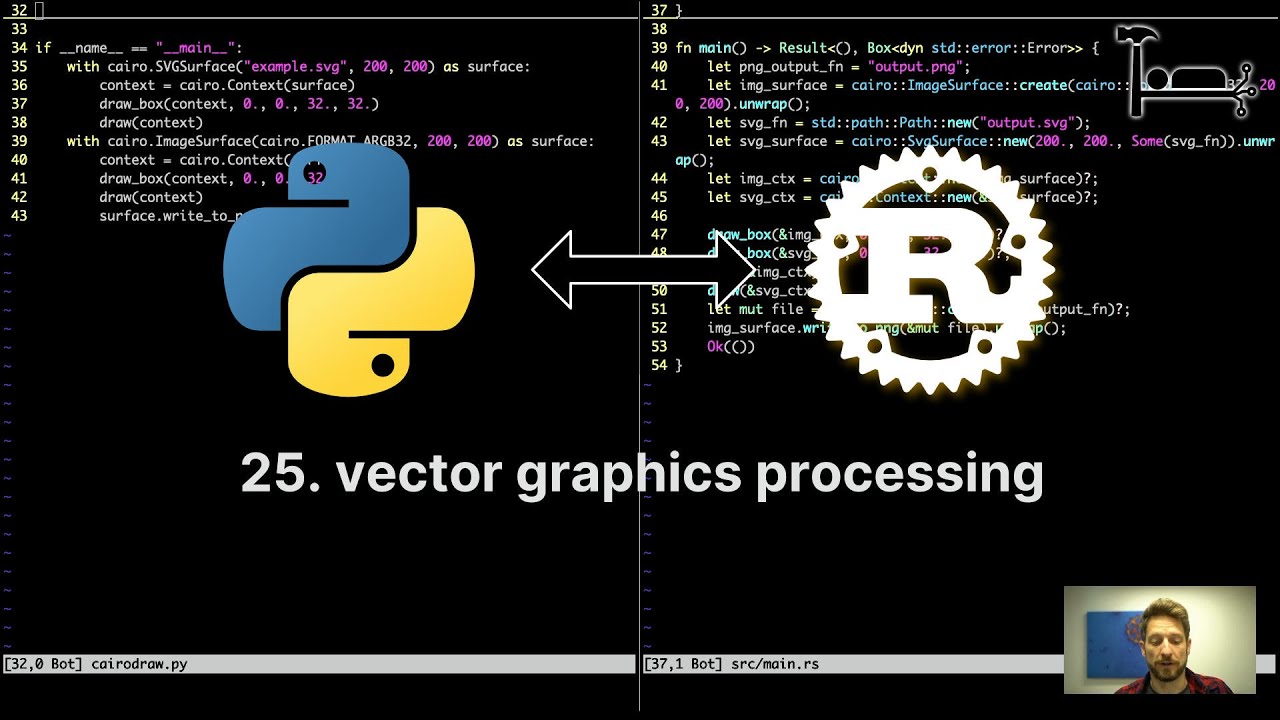Click the "output.png" string literal
The image size is (1280, 720).
[x=915, y=66]
